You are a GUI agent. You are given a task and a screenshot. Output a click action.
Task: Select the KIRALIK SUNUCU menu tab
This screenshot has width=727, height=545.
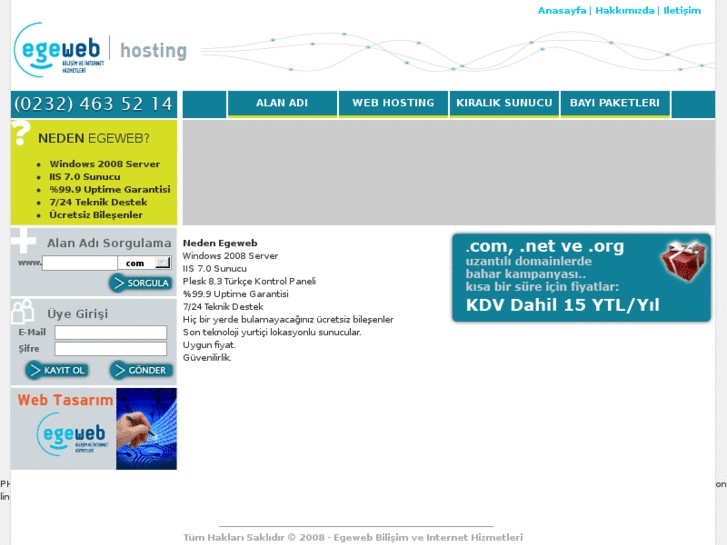(504, 104)
